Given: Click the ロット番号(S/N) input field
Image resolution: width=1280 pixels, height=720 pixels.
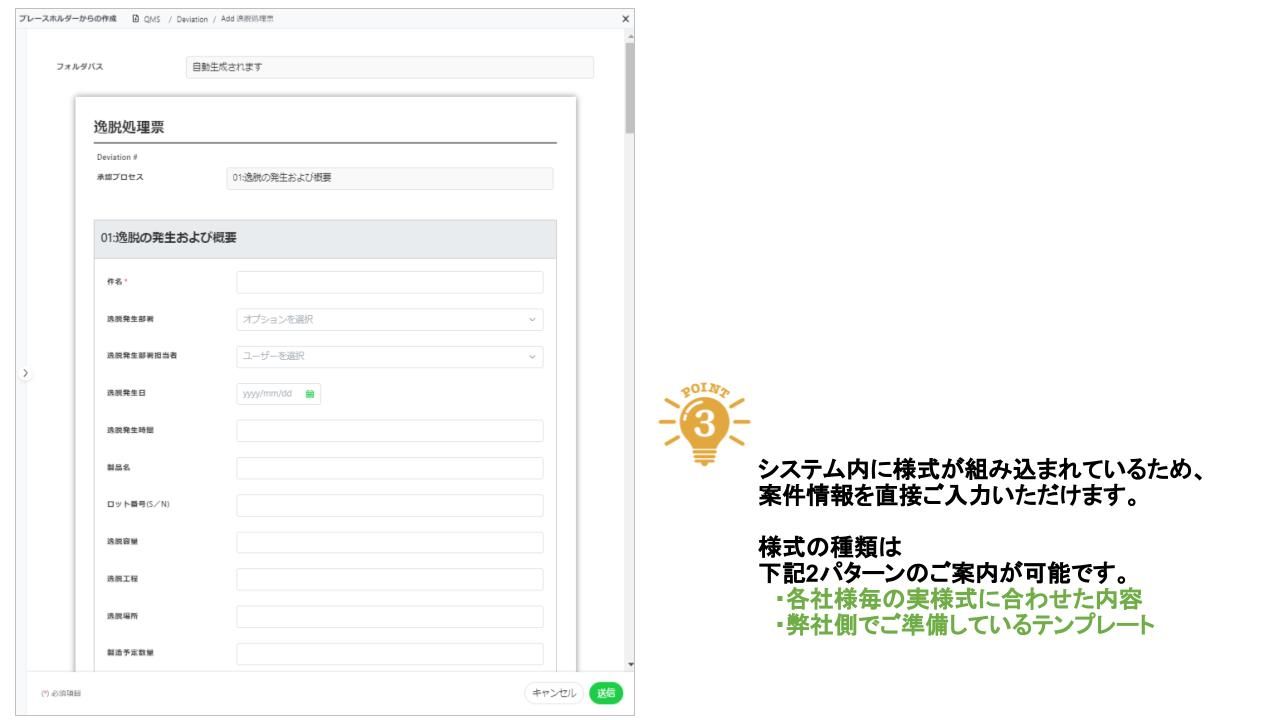Looking at the screenshot, I should (x=389, y=505).
